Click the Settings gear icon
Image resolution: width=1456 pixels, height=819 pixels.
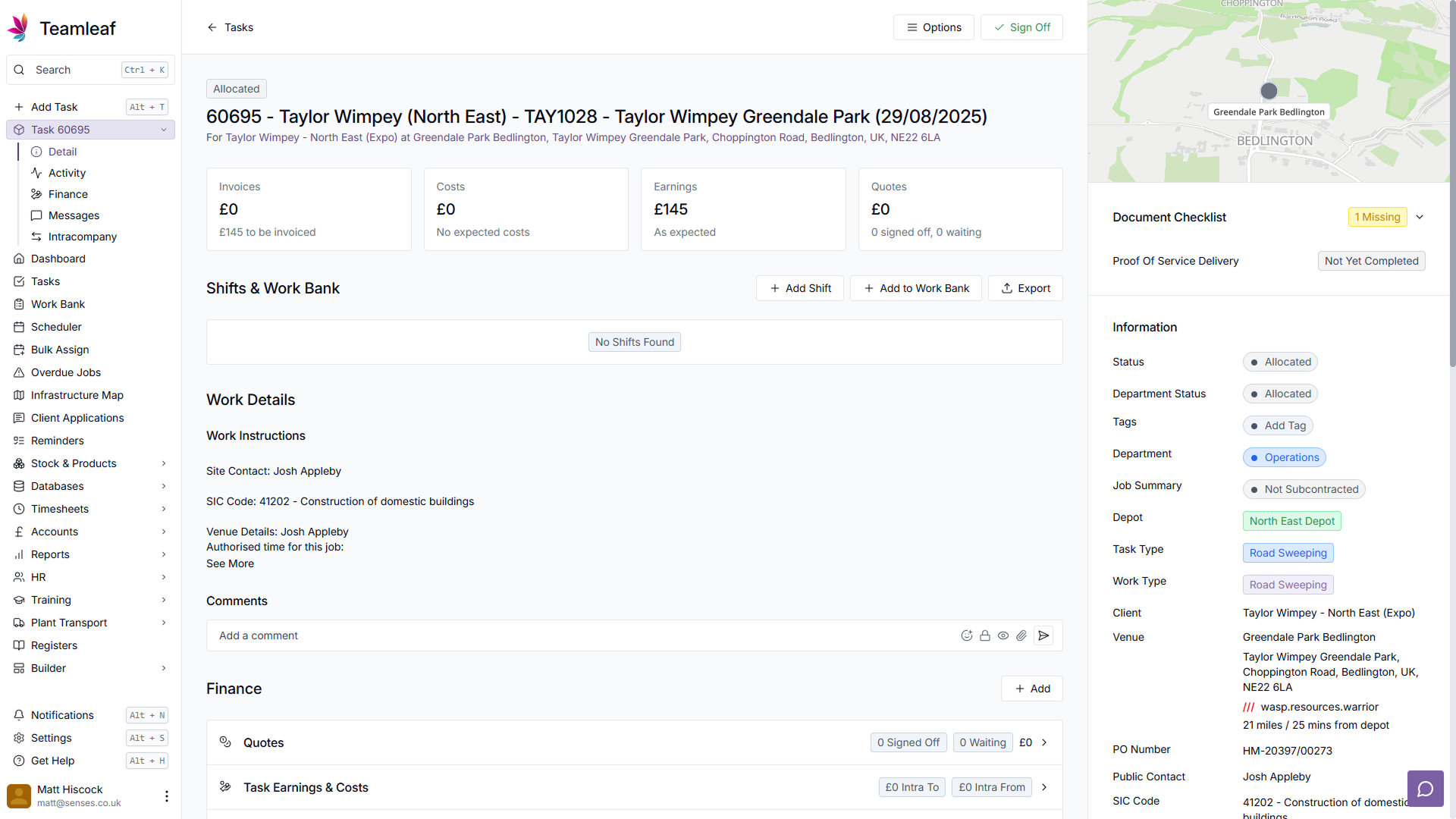(19, 738)
